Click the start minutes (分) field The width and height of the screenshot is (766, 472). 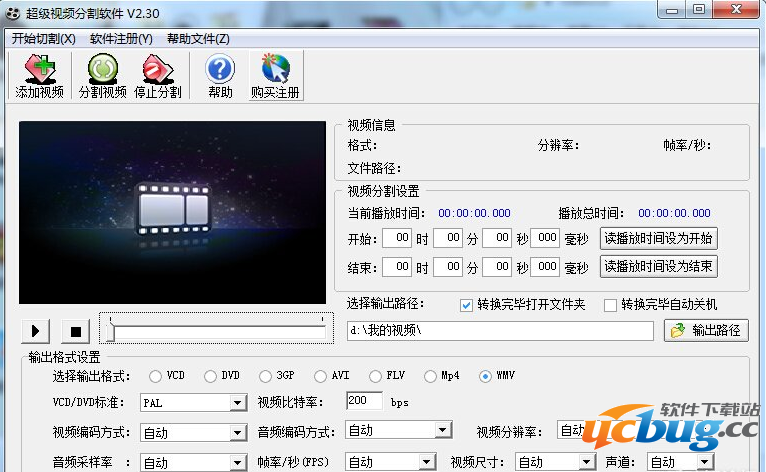[448, 238]
